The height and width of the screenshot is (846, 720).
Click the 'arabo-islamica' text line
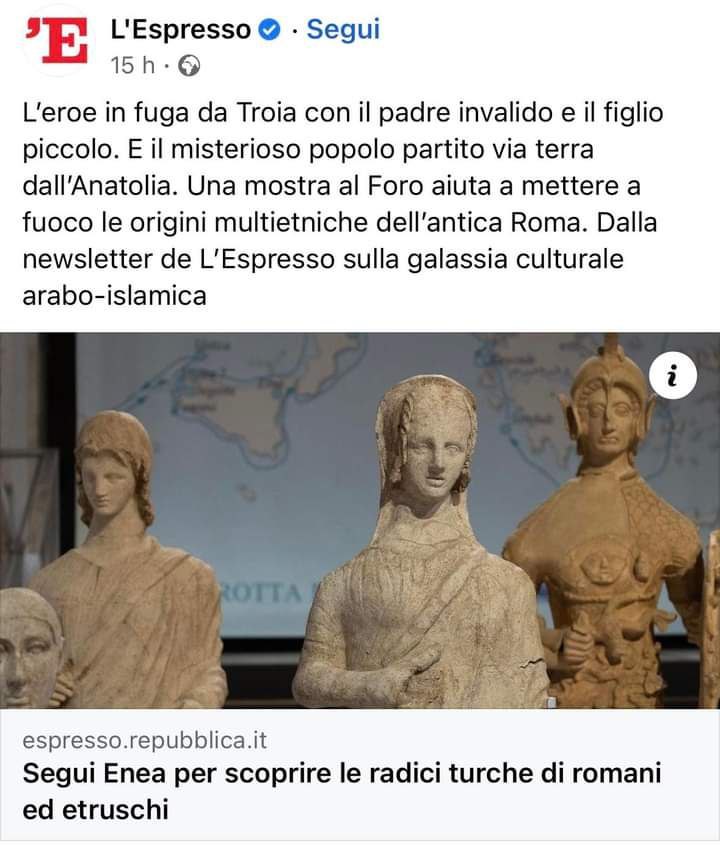coord(114,296)
